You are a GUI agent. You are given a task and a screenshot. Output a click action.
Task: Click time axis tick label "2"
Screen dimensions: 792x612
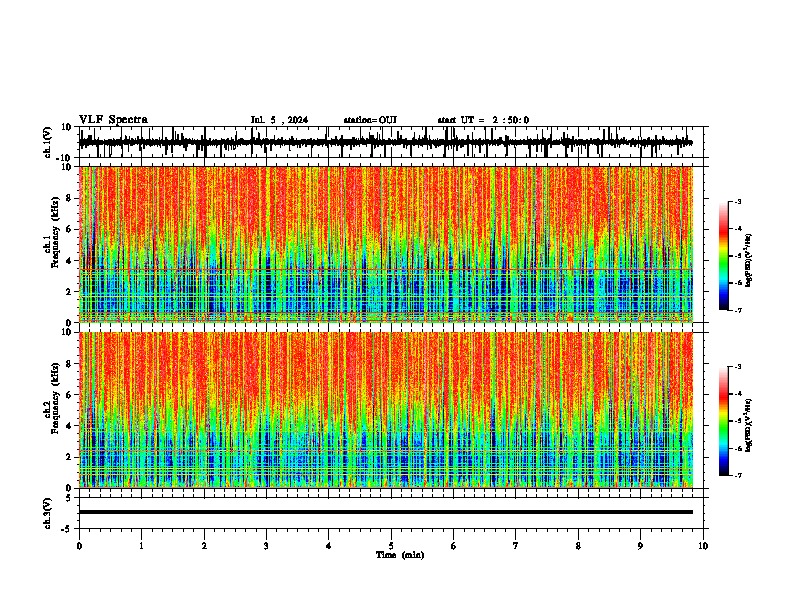[204, 546]
